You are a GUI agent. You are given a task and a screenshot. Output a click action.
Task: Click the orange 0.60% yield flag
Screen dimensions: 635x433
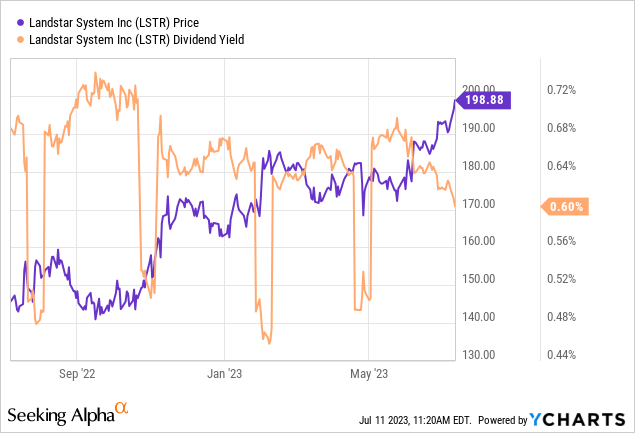(x=567, y=207)
